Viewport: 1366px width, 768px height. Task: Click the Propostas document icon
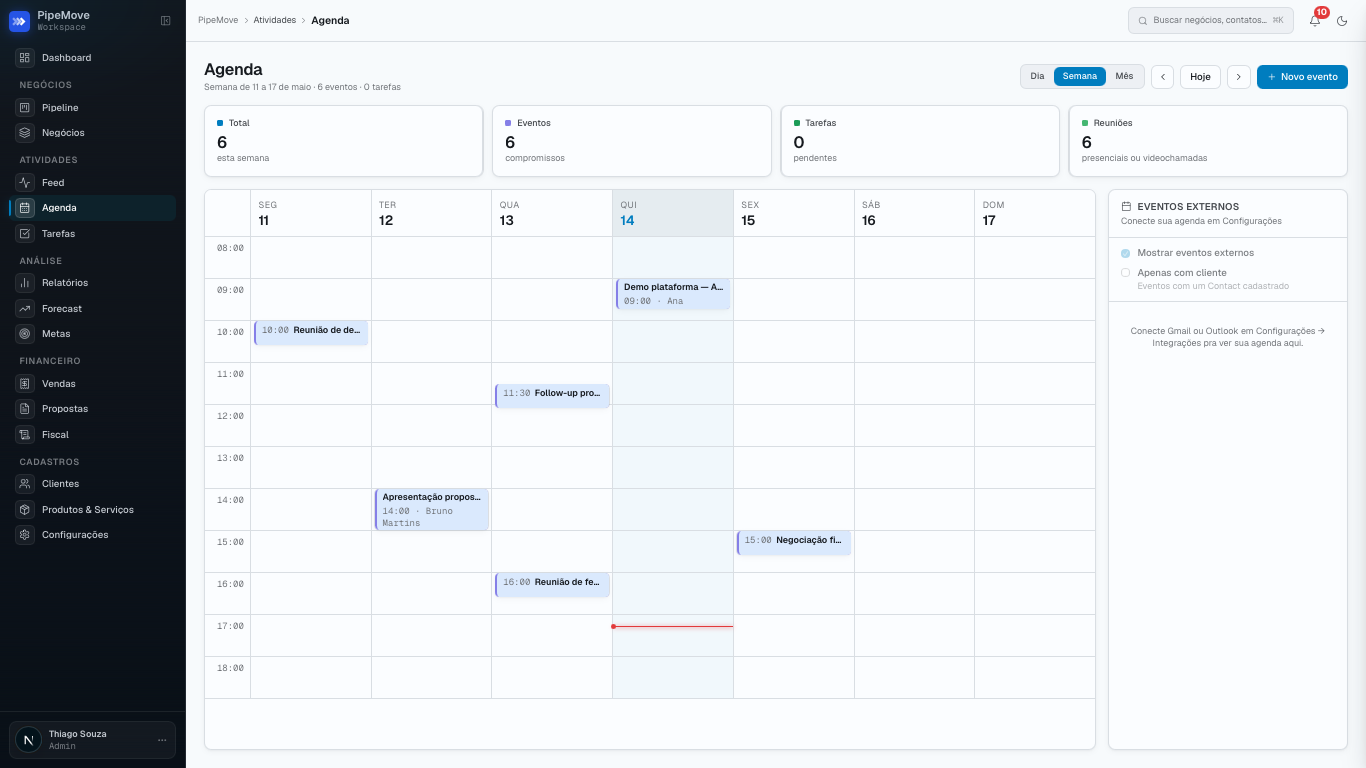pyautogui.click(x=25, y=409)
